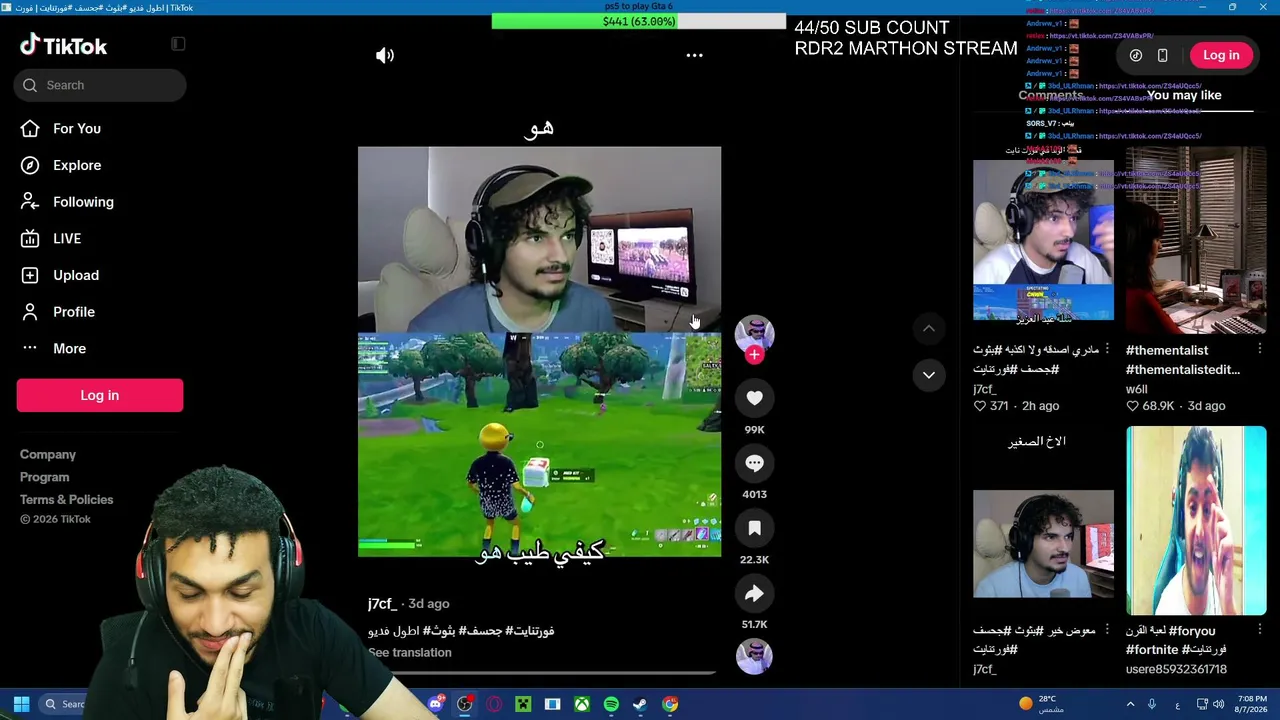The image size is (1280, 720).
Task: Open the Windows Start menu
Action: click(21, 704)
